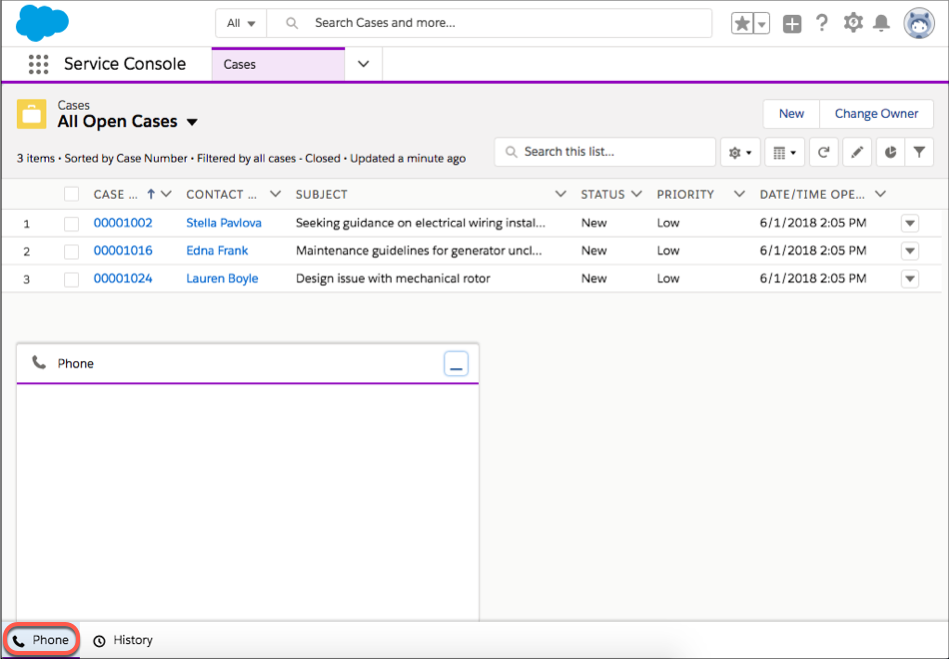Open Status column menu chevron
The height and width of the screenshot is (659, 949).
(636, 194)
